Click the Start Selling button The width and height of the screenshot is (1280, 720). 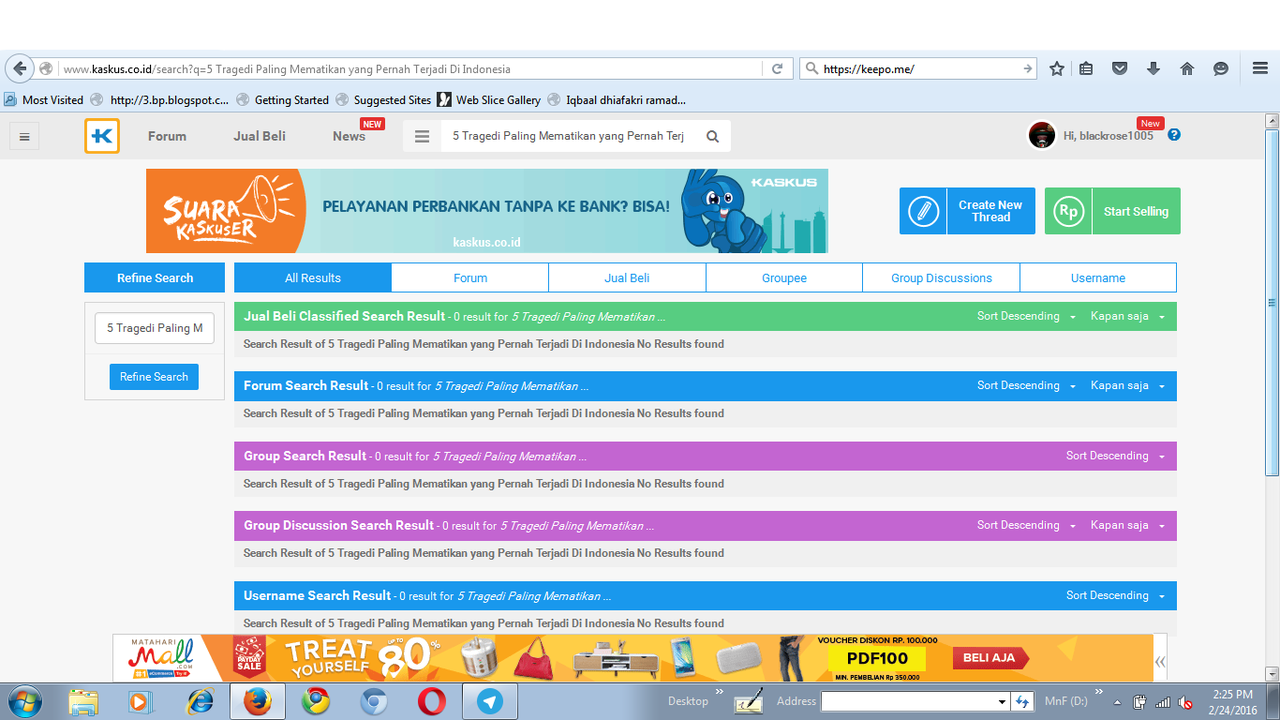(1113, 211)
